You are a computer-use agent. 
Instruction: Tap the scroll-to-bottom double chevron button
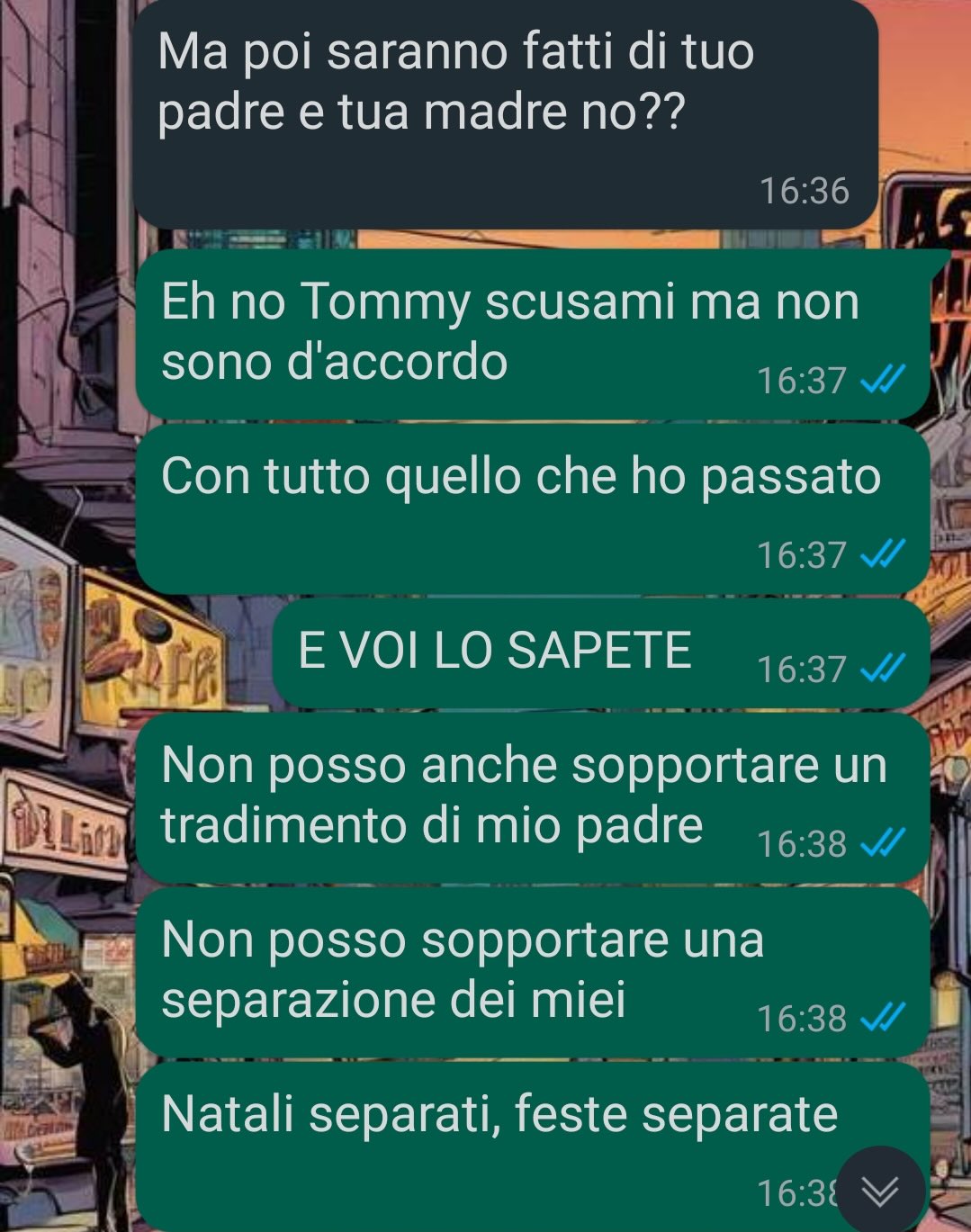point(879,1190)
